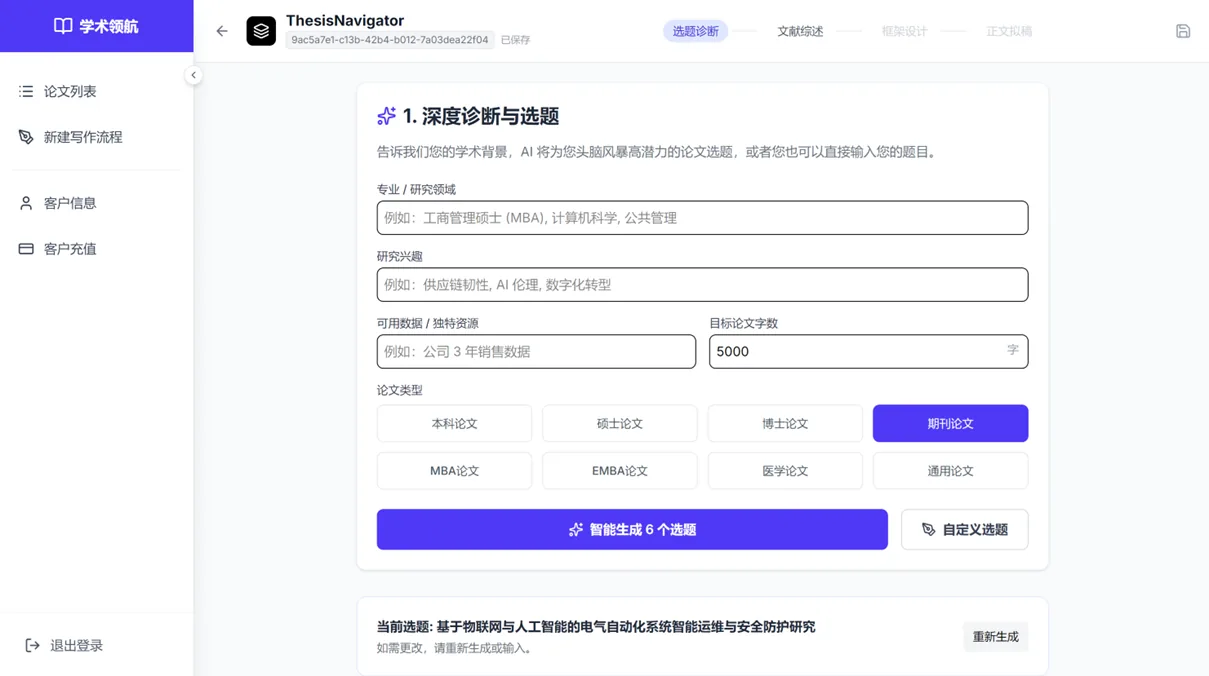Select the 硕士论文 type

point(620,424)
